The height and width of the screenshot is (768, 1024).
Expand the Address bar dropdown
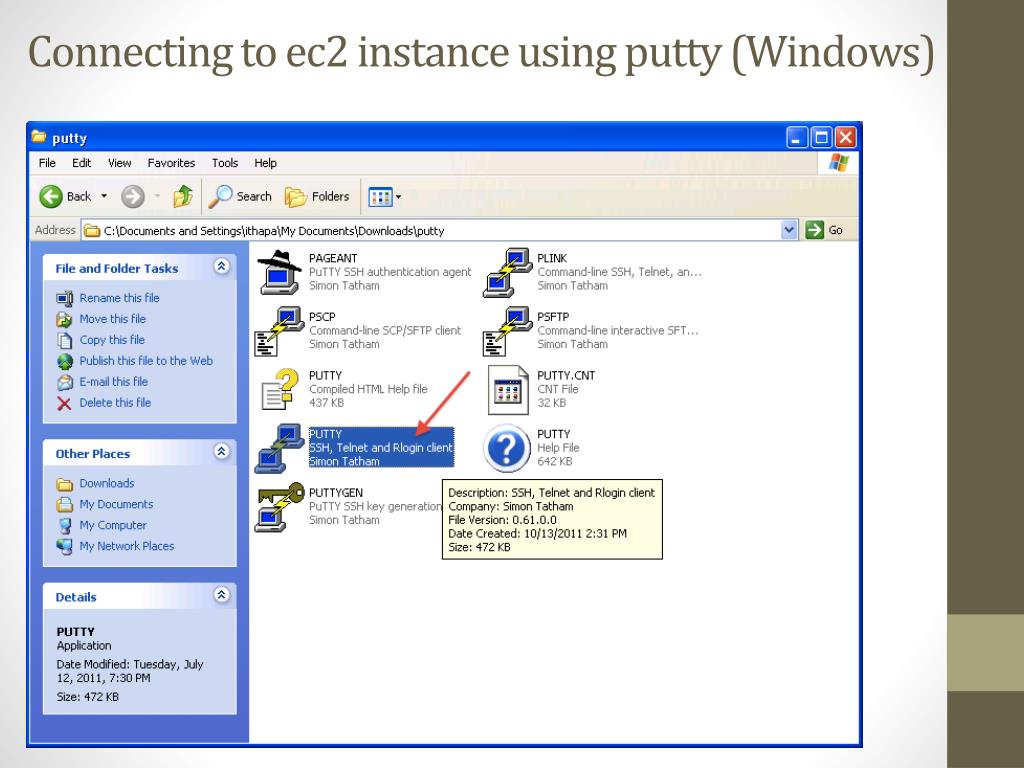789,230
